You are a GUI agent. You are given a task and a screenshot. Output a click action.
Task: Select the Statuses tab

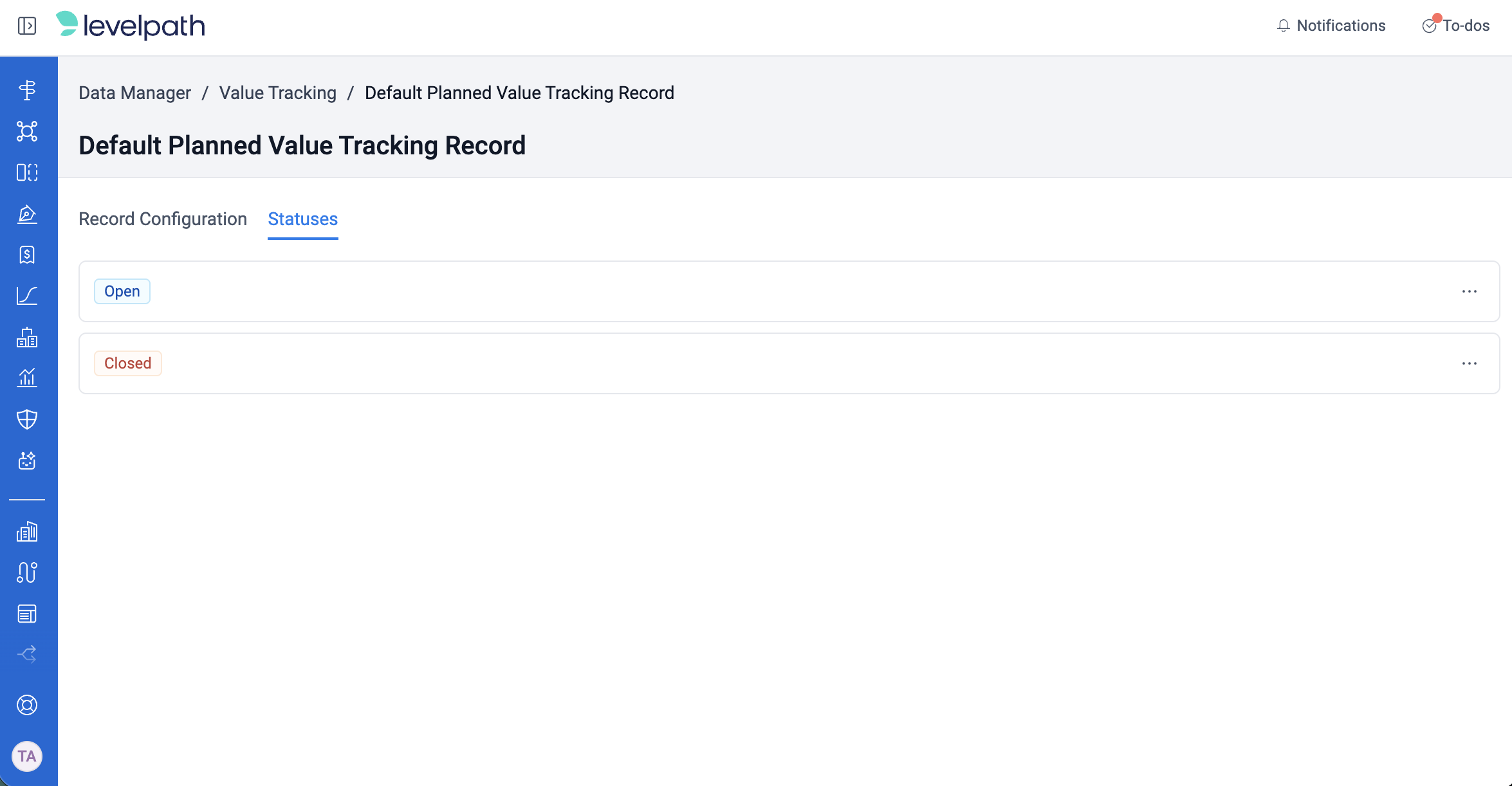coord(302,219)
